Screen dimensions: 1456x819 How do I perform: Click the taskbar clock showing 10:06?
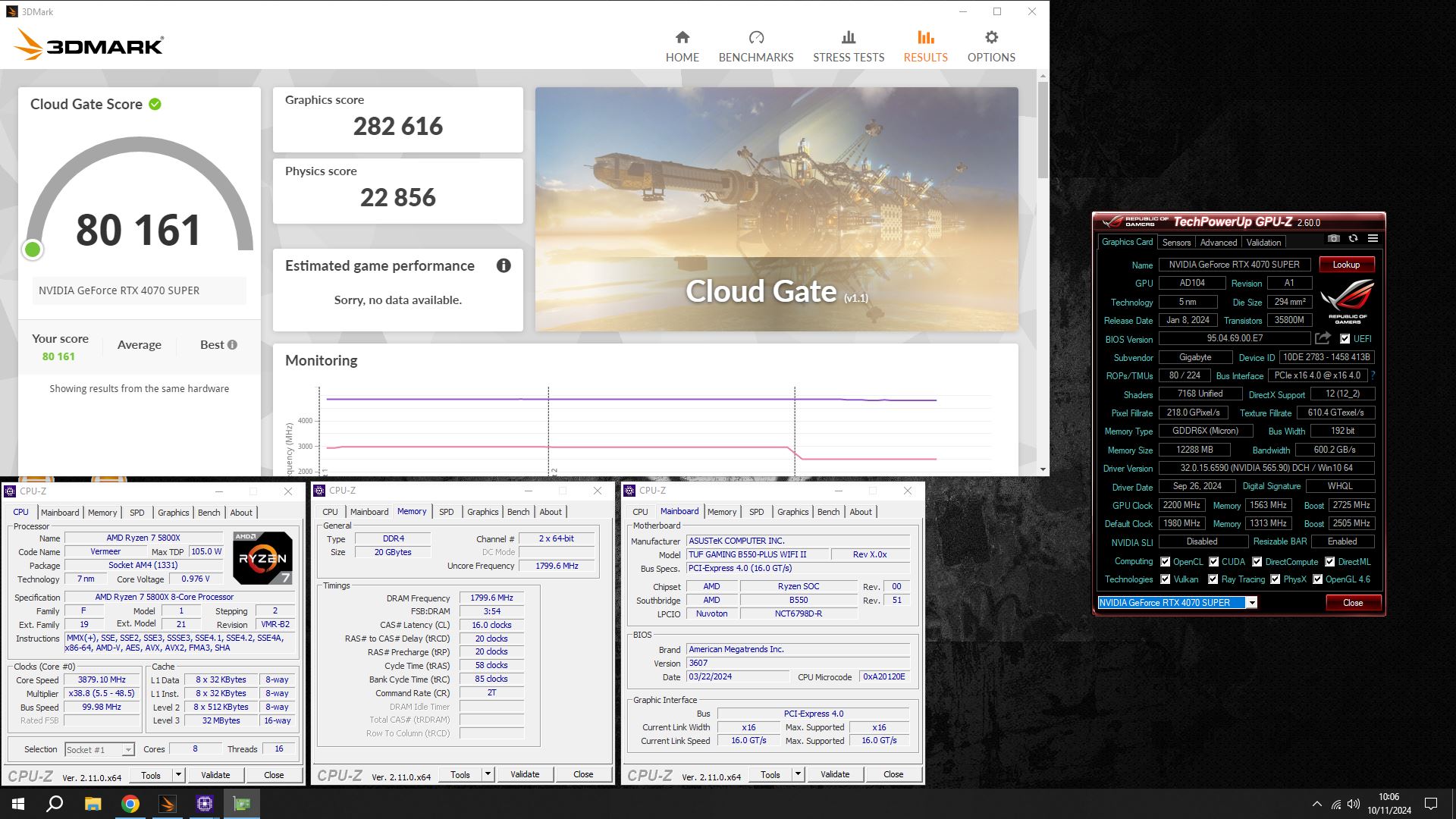[1389, 804]
